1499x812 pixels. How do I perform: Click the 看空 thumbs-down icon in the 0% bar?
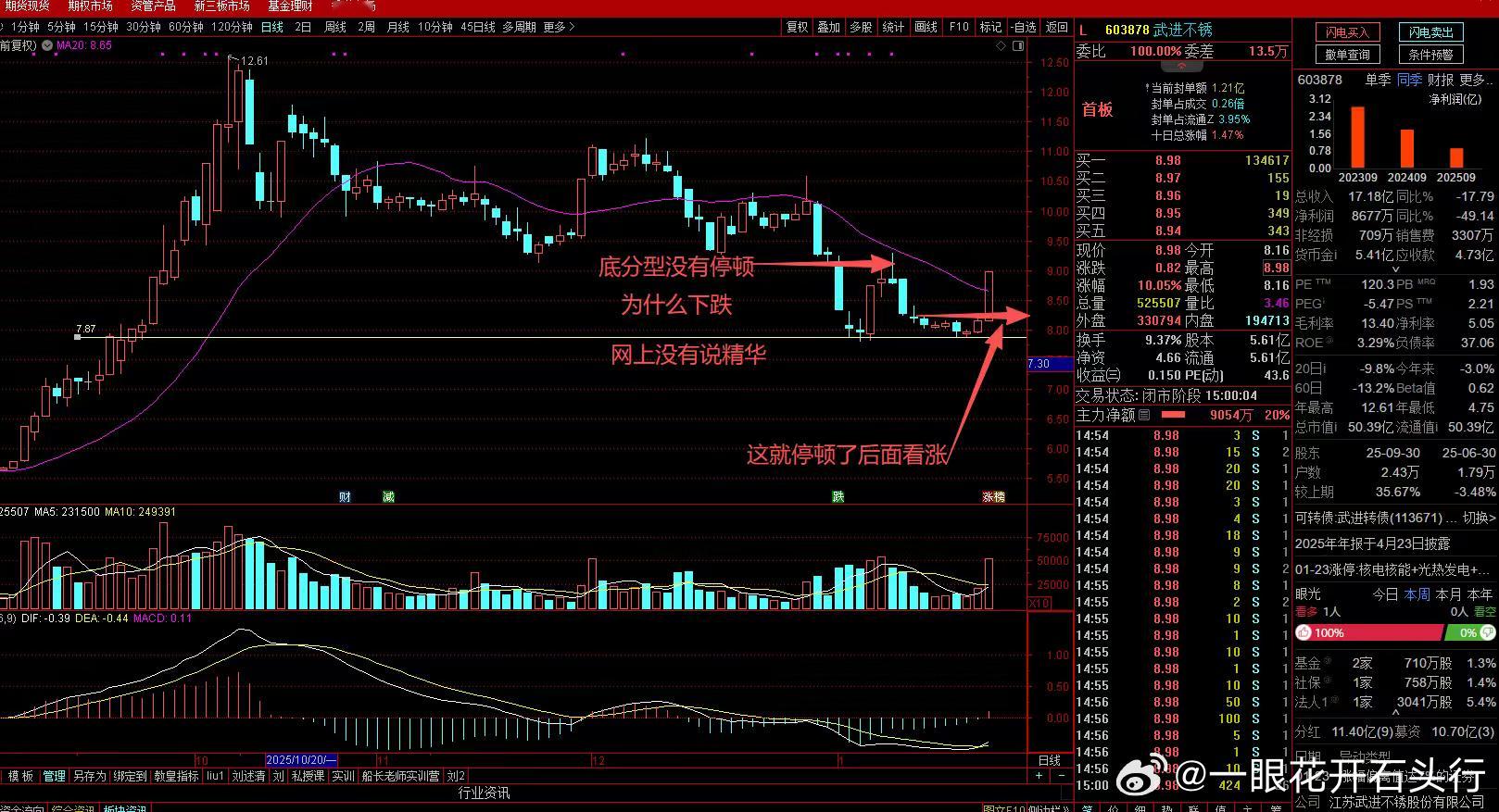1487,633
